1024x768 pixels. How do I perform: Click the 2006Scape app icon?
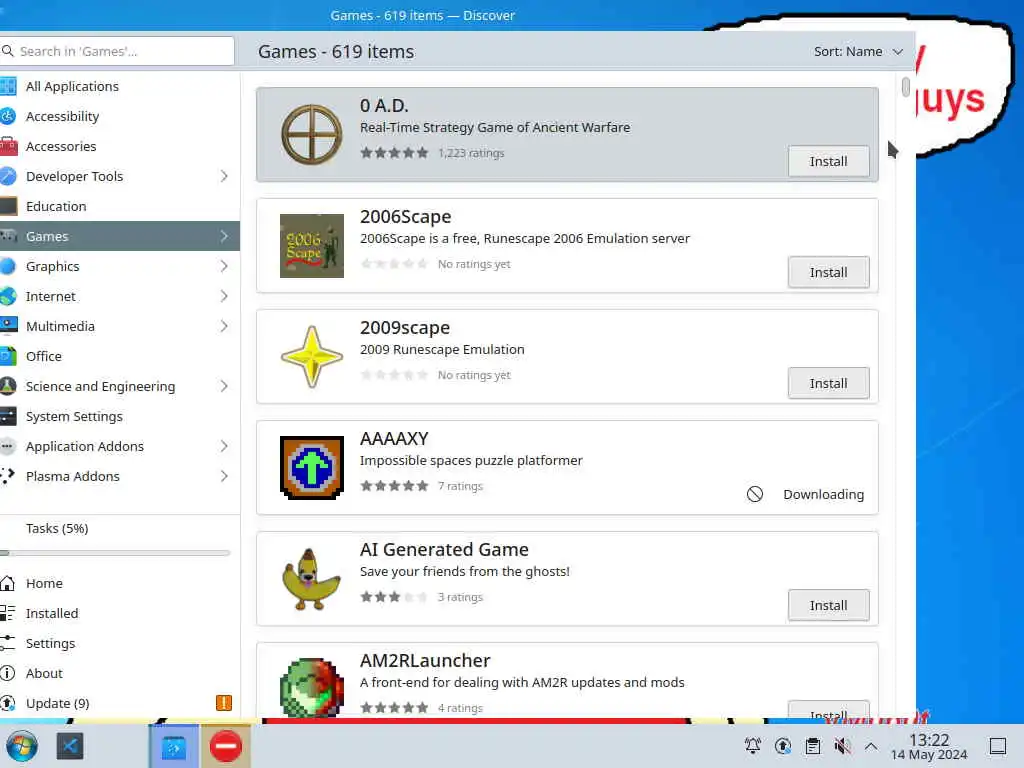[312, 246]
